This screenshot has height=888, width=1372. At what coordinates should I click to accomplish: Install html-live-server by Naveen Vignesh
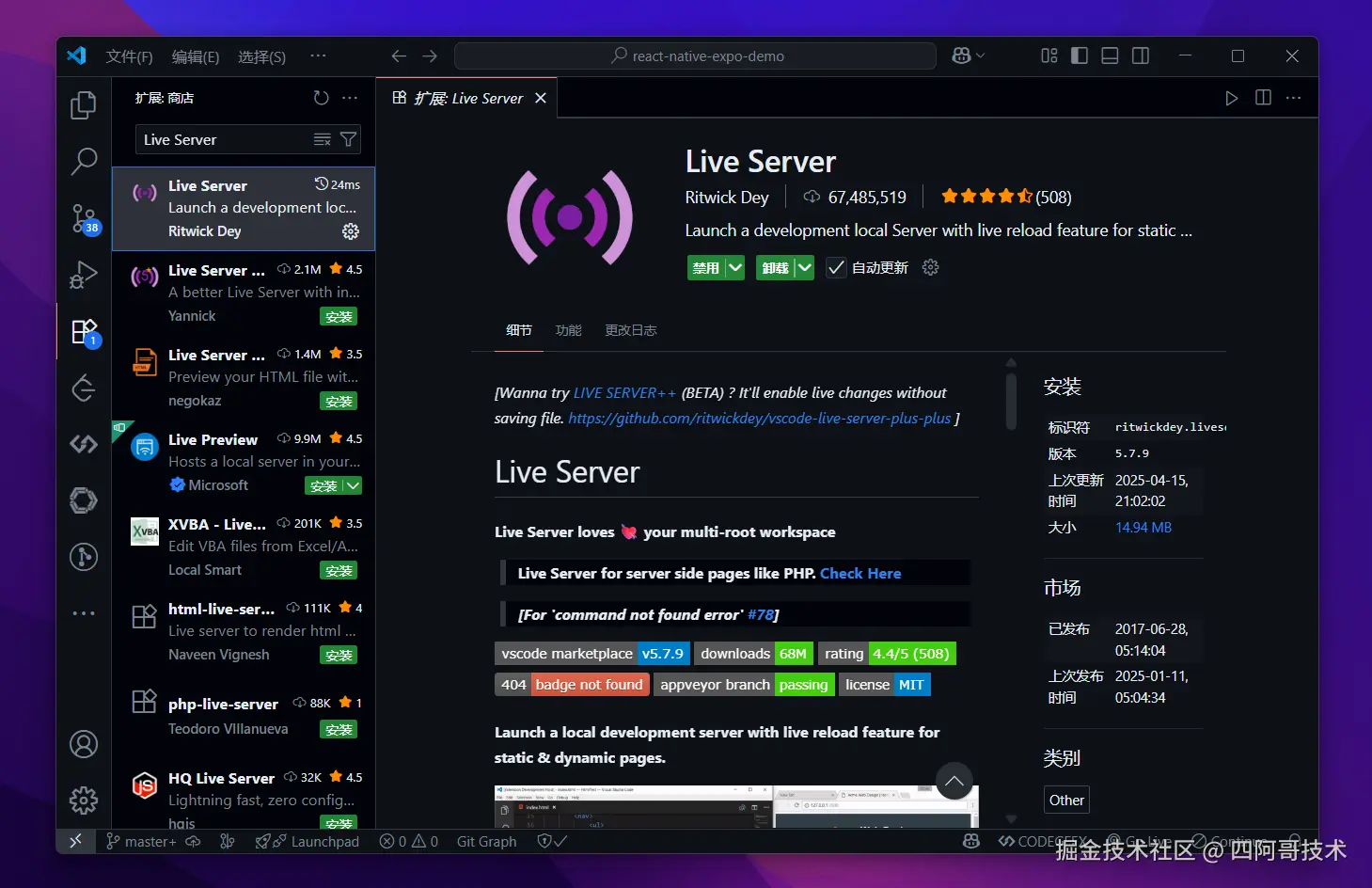pos(339,655)
